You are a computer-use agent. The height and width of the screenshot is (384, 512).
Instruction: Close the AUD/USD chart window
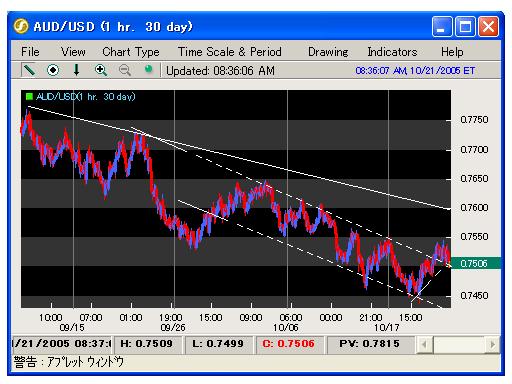(488, 26)
